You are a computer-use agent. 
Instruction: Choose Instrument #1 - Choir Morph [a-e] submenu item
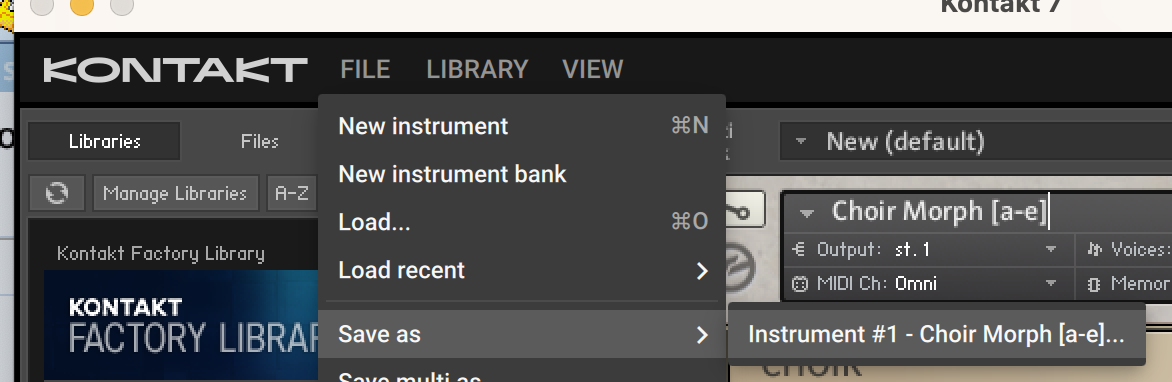click(936, 334)
